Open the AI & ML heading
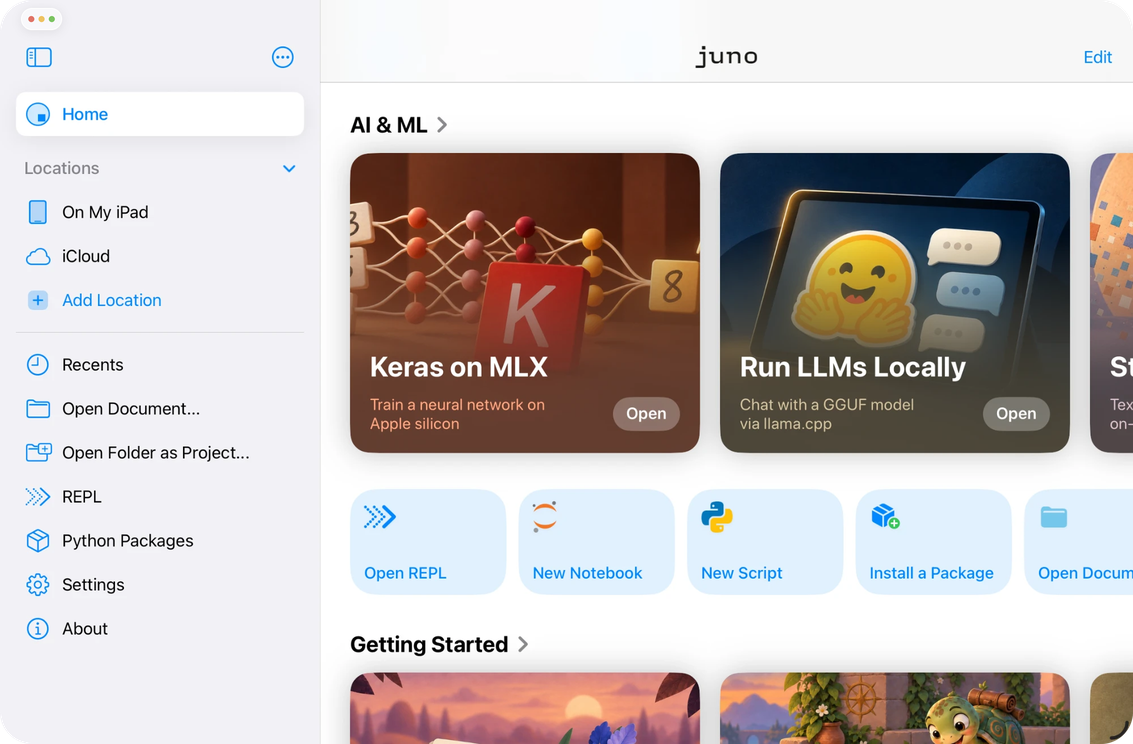This screenshot has width=1133, height=744. coord(389,125)
